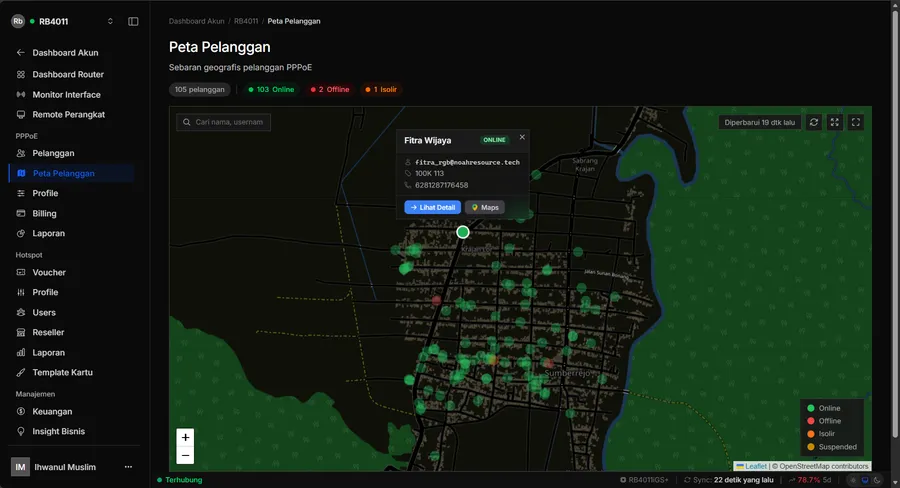This screenshot has width=900, height=488.
Task: Open PPPoE Profile page
Action: 72,193
